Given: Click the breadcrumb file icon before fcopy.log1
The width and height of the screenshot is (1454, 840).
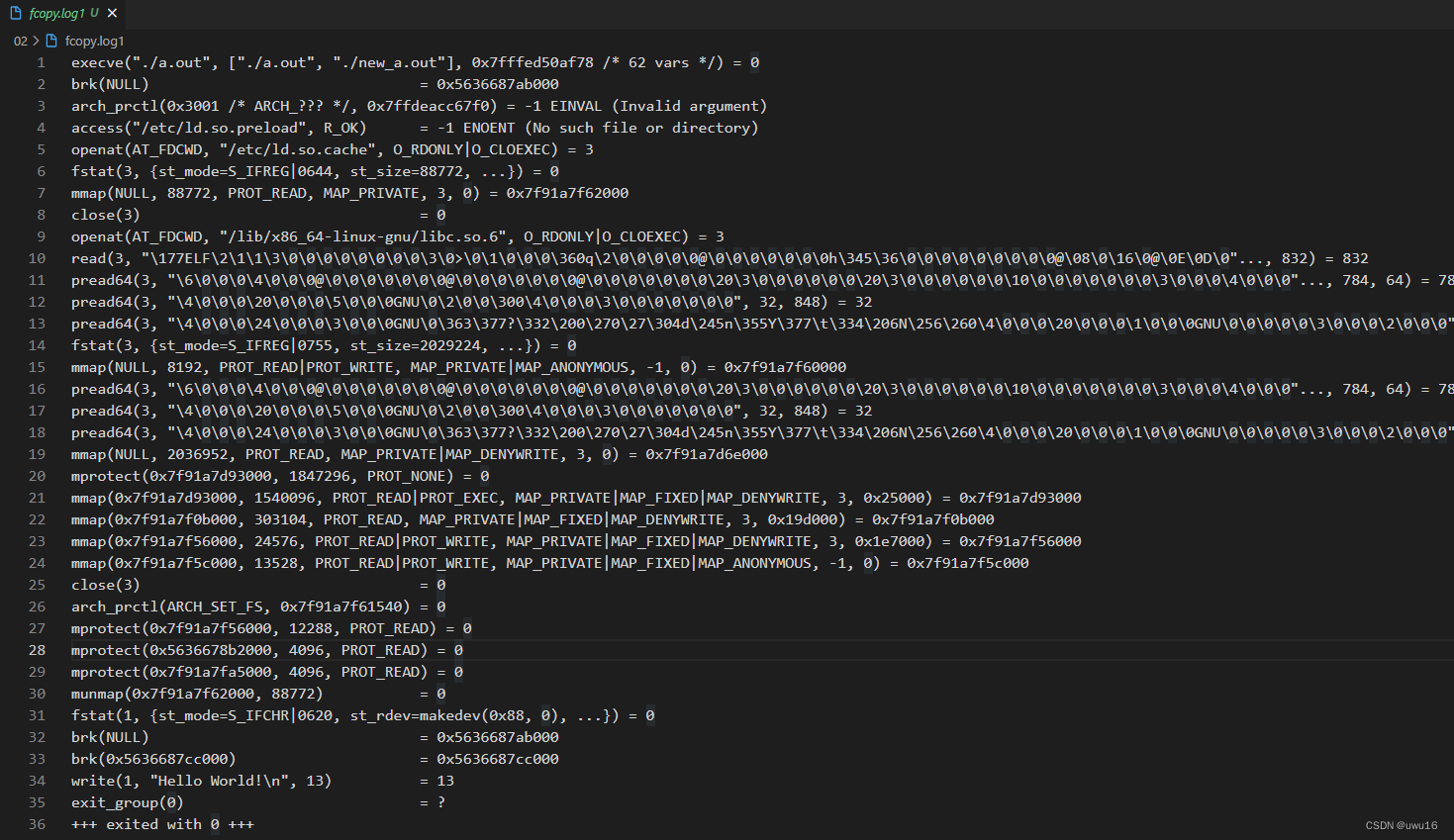Looking at the screenshot, I should click(x=51, y=41).
